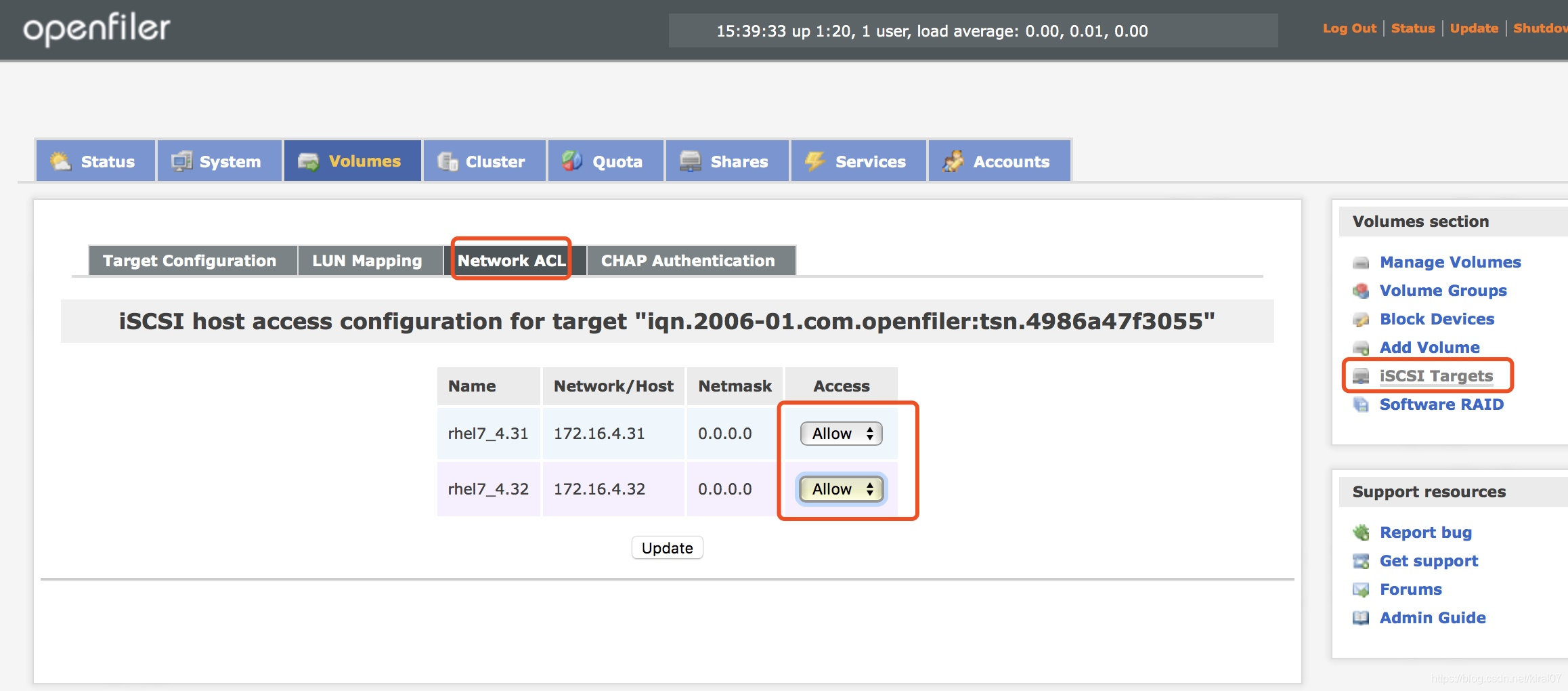Click the Status tab sun icon
Viewport: 1568px width, 691px height.
[61, 161]
